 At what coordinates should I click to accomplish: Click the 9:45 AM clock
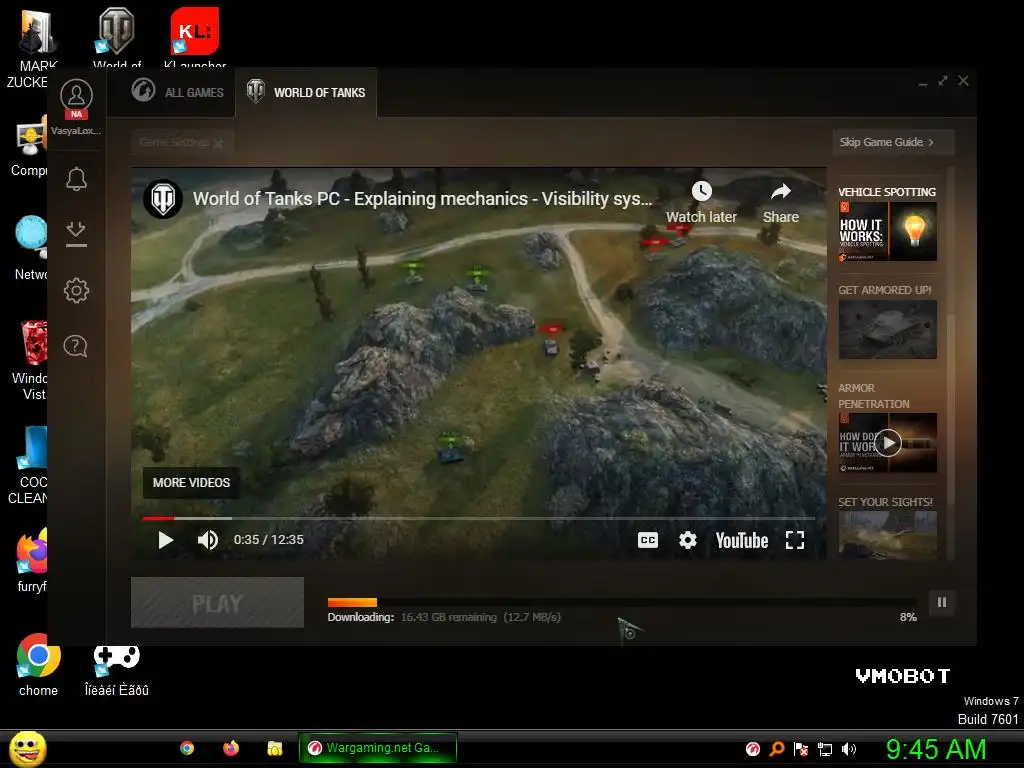point(936,749)
